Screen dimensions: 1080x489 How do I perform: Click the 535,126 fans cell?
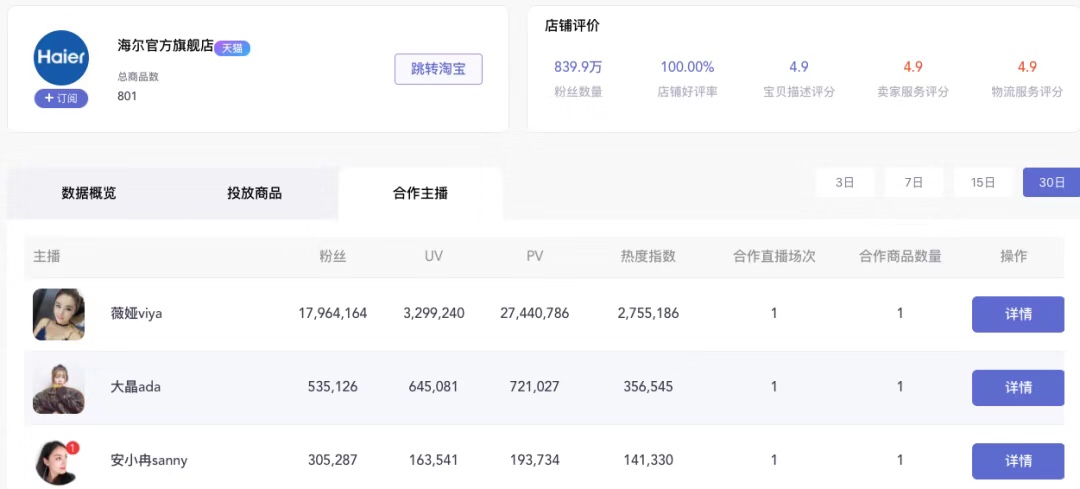pos(333,387)
